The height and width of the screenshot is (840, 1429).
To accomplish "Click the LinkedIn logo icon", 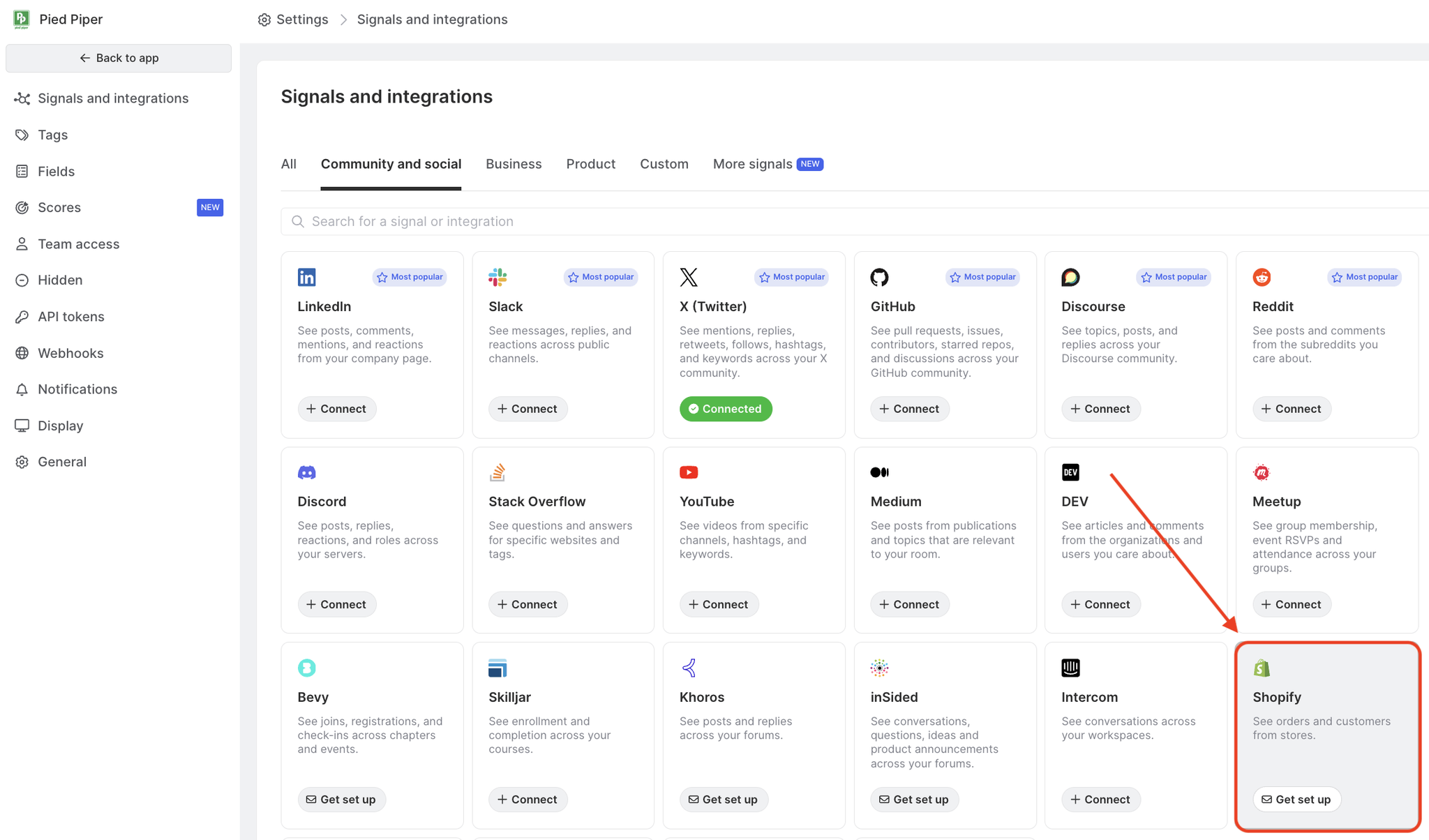I will click(x=306, y=277).
